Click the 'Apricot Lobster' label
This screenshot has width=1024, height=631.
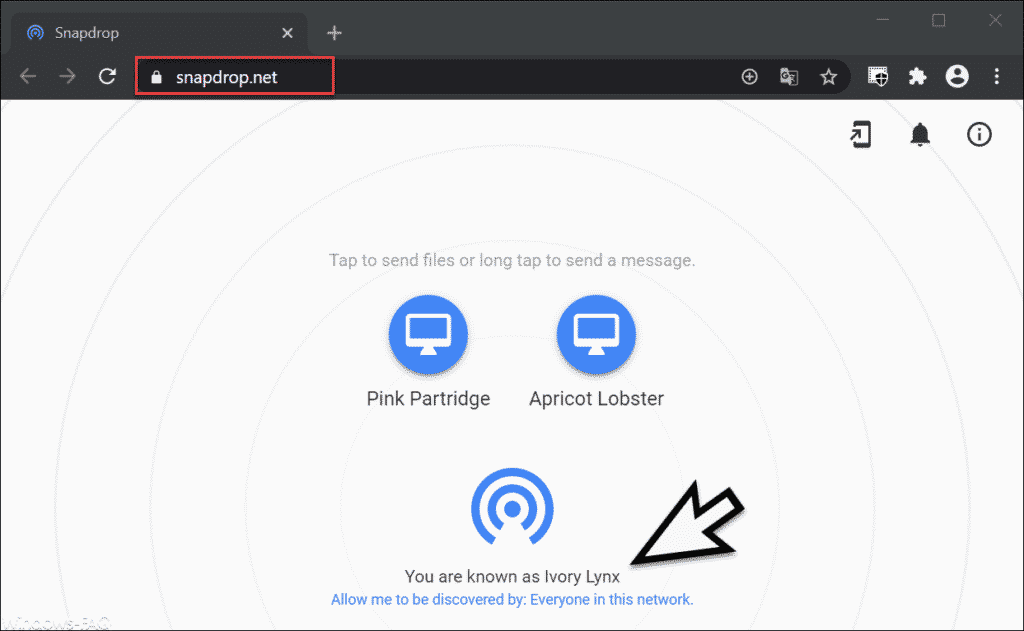[596, 398]
